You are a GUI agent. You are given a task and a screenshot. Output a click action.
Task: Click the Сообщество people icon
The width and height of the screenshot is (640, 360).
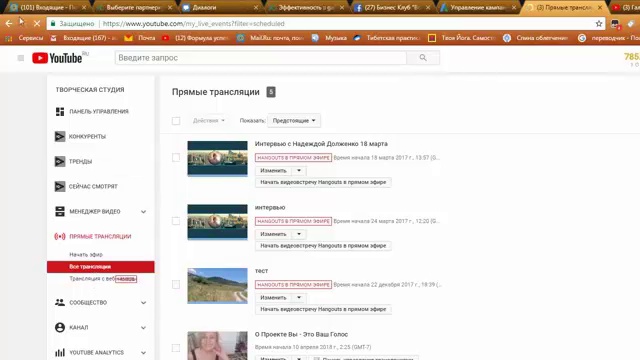[60, 302]
